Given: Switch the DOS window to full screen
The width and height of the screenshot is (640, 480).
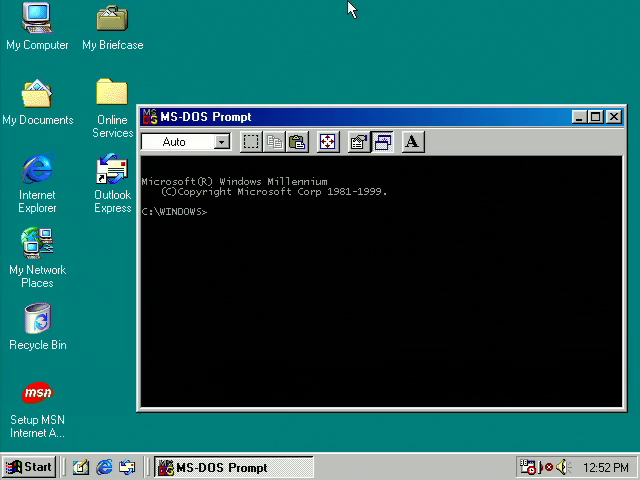Looking at the screenshot, I should click(x=328, y=142).
